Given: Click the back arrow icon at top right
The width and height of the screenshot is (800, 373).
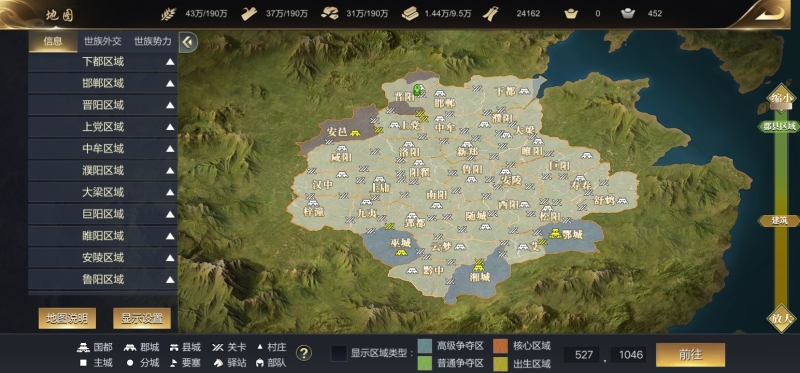Looking at the screenshot, I should click(x=769, y=13).
